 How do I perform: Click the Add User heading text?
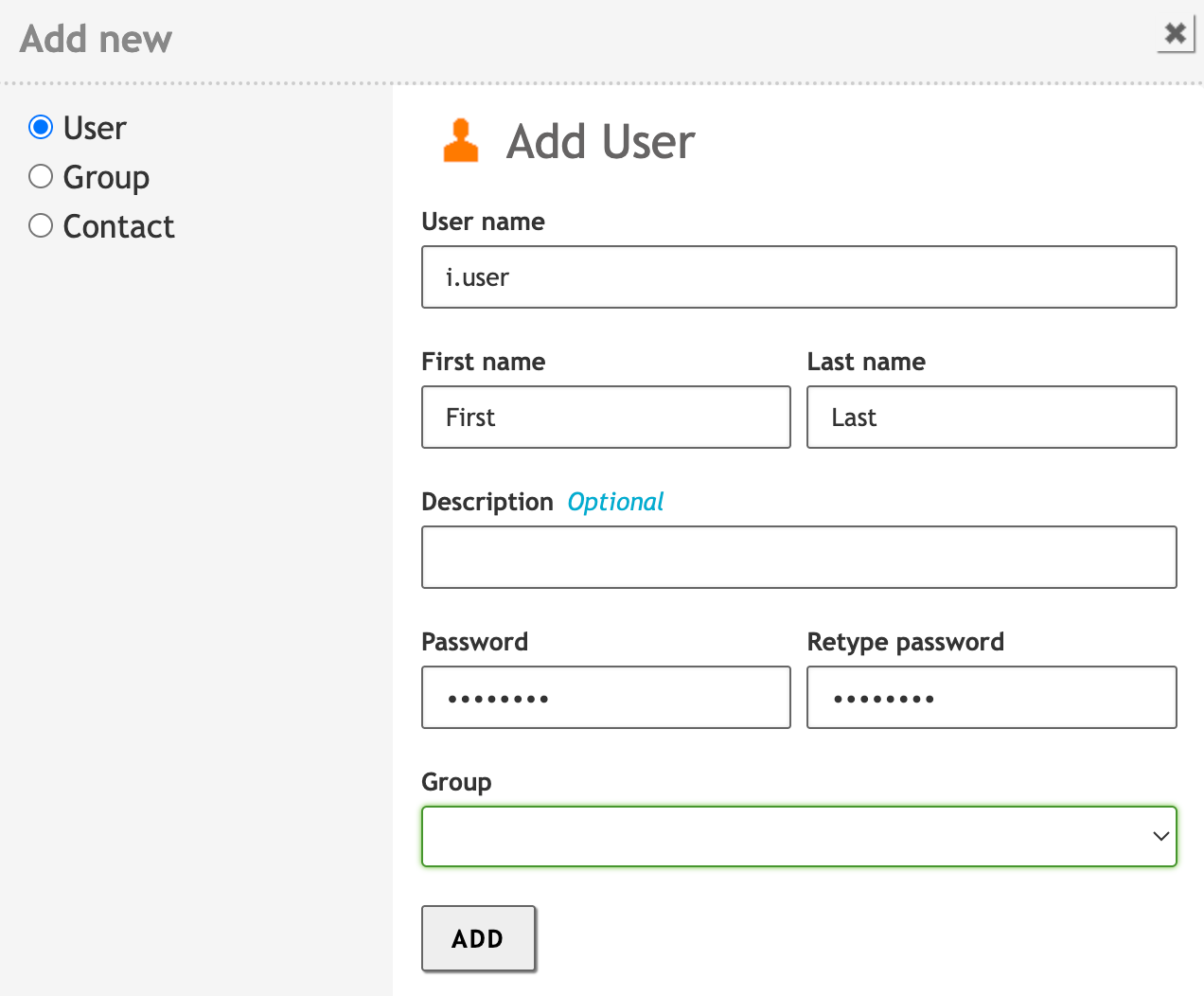600,142
